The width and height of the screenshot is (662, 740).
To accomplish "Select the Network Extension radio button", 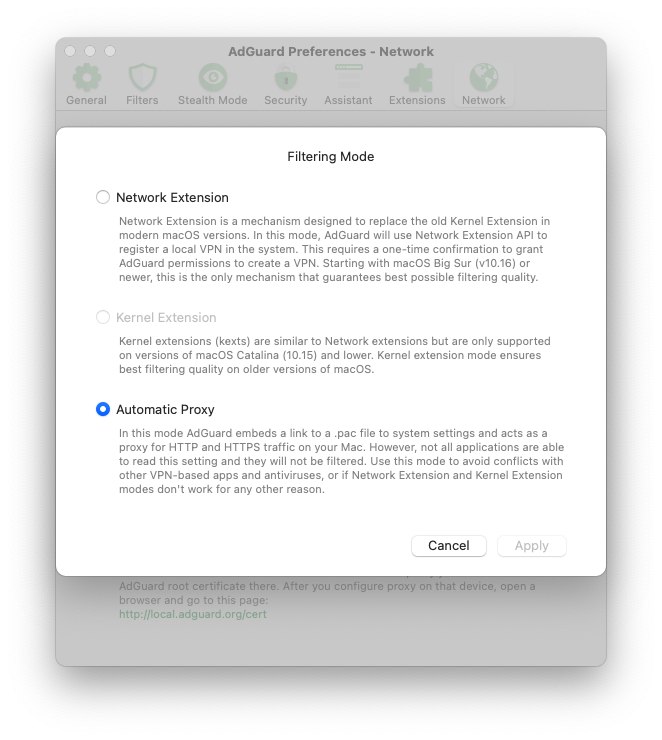I will (103, 197).
